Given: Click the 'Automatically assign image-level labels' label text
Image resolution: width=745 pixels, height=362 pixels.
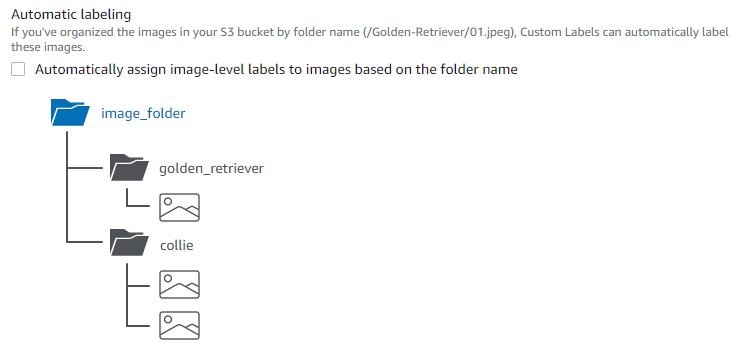Looking at the screenshot, I should [276, 70].
